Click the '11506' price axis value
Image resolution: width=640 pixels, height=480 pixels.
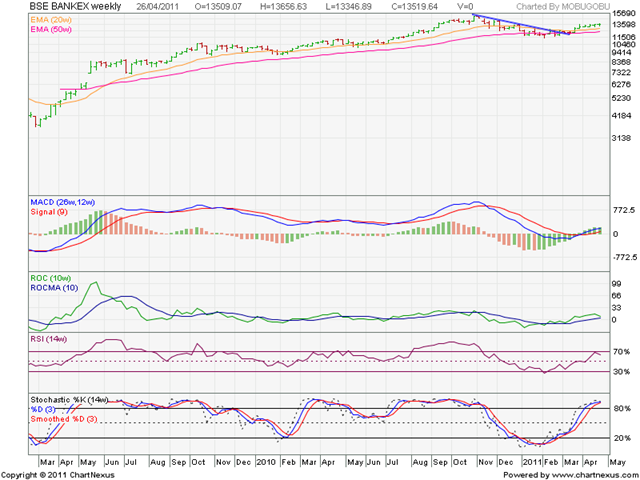(x=623, y=37)
